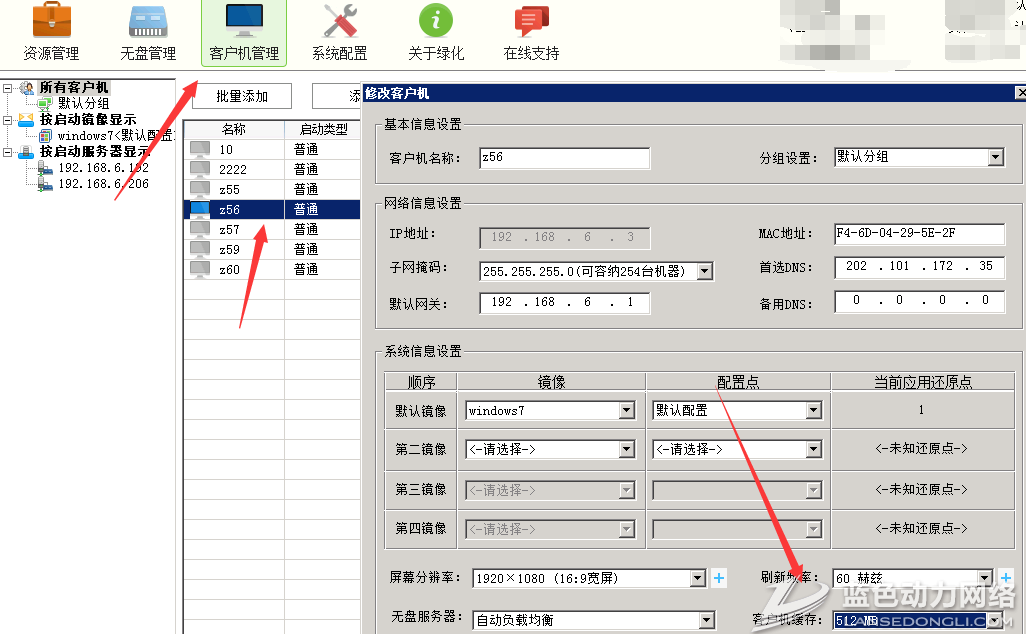Open the 默认镜像 windows7 image dropdown
The image size is (1026, 634).
[x=626, y=410]
